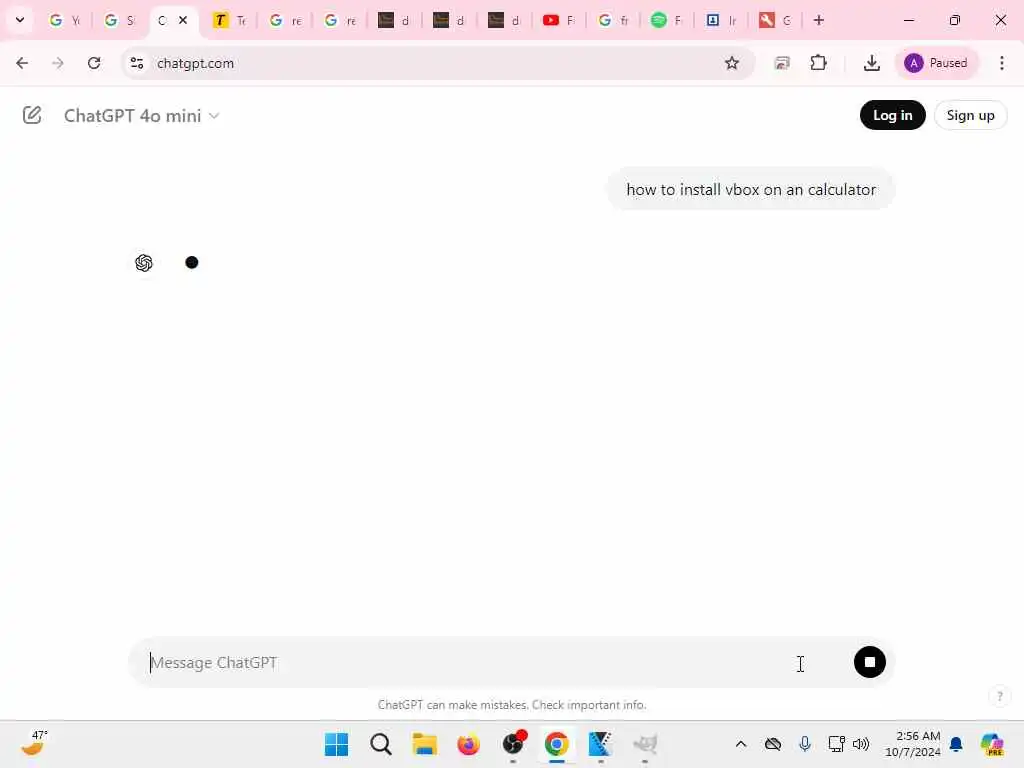
Task: Close the active ChatGPT tab
Action: (x=183, y=20)
